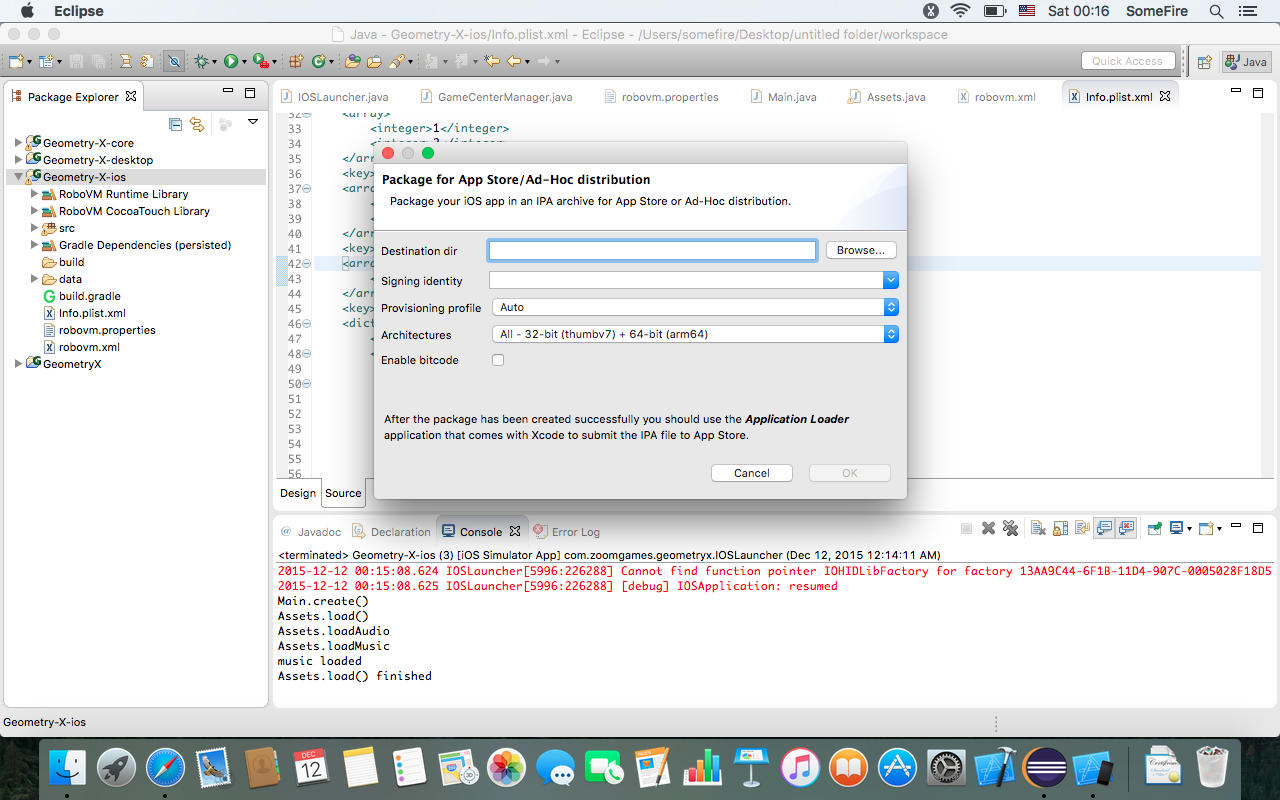Open the App Store from the Dock

click(x=897, y=767)
